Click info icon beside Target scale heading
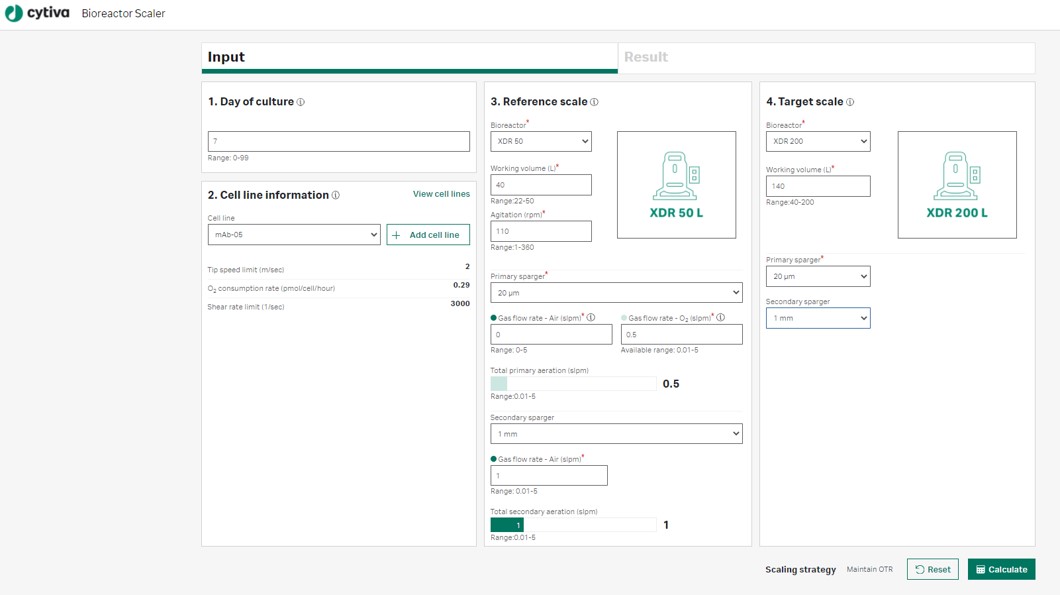 (x=850, y=102)
